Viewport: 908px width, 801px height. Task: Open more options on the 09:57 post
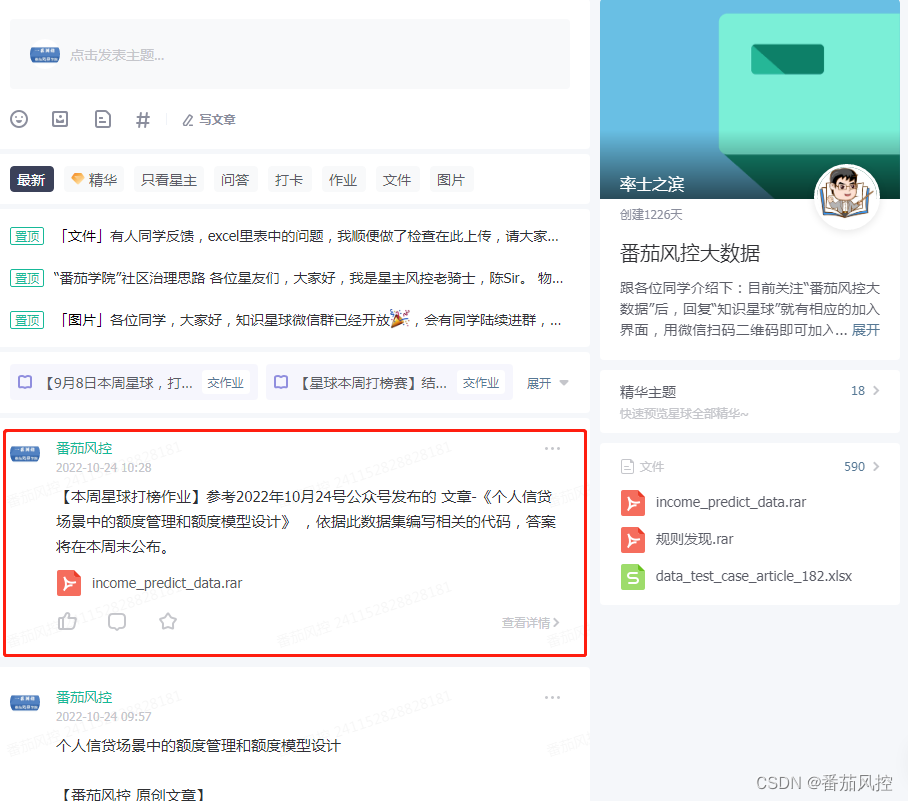pyautogui.click(x=552, y=698)
